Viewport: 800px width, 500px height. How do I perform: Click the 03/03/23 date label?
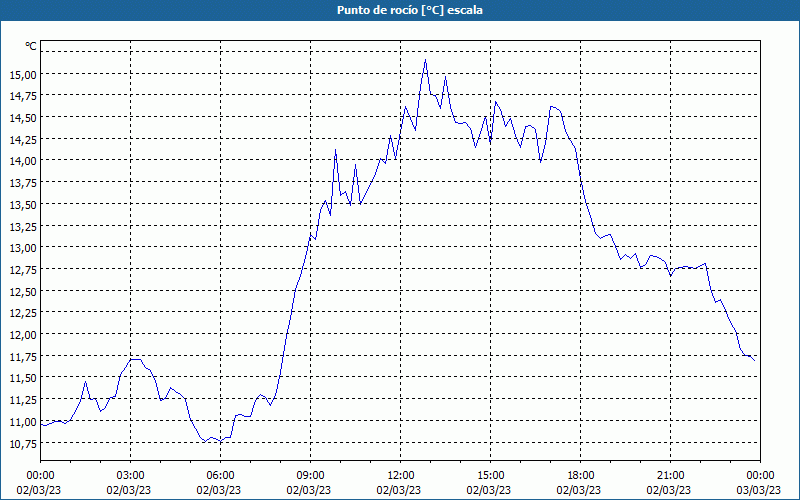[x=759, y=490]
